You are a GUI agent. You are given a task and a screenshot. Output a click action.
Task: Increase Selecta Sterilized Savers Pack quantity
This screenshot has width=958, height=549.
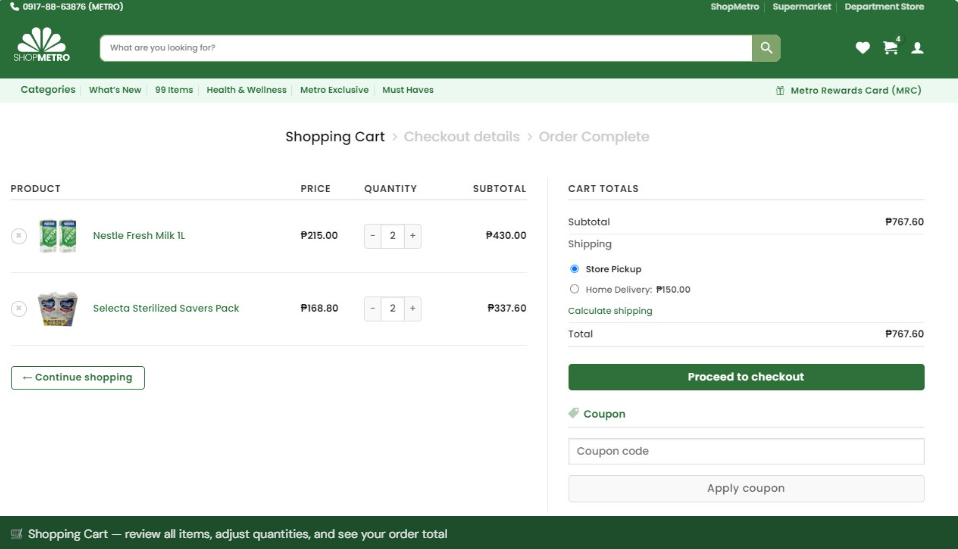click(412, 308)
